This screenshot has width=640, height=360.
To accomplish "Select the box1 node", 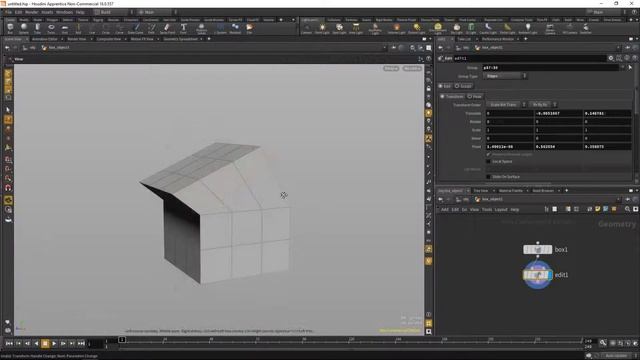I will (x=538, y=249).
